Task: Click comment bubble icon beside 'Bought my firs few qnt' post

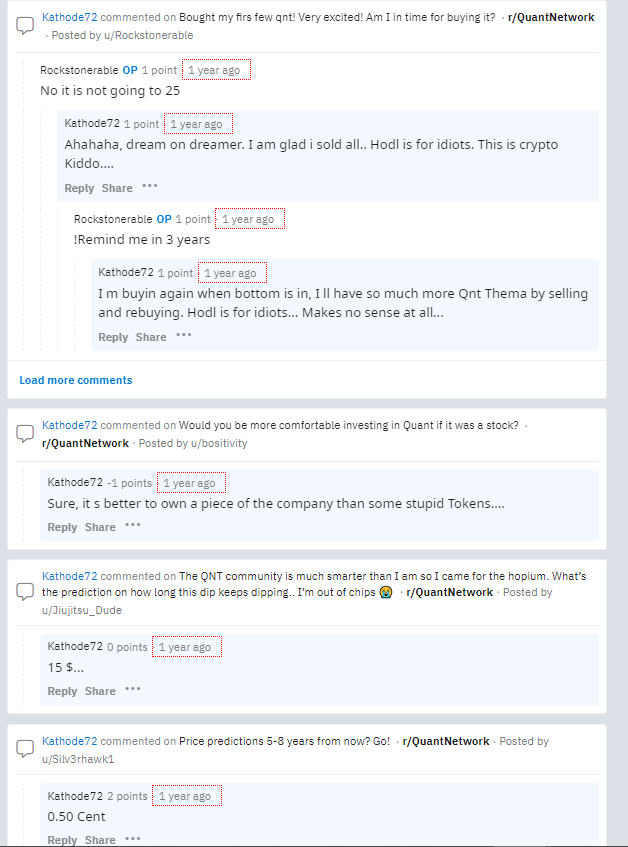Action: coord(25,25)
